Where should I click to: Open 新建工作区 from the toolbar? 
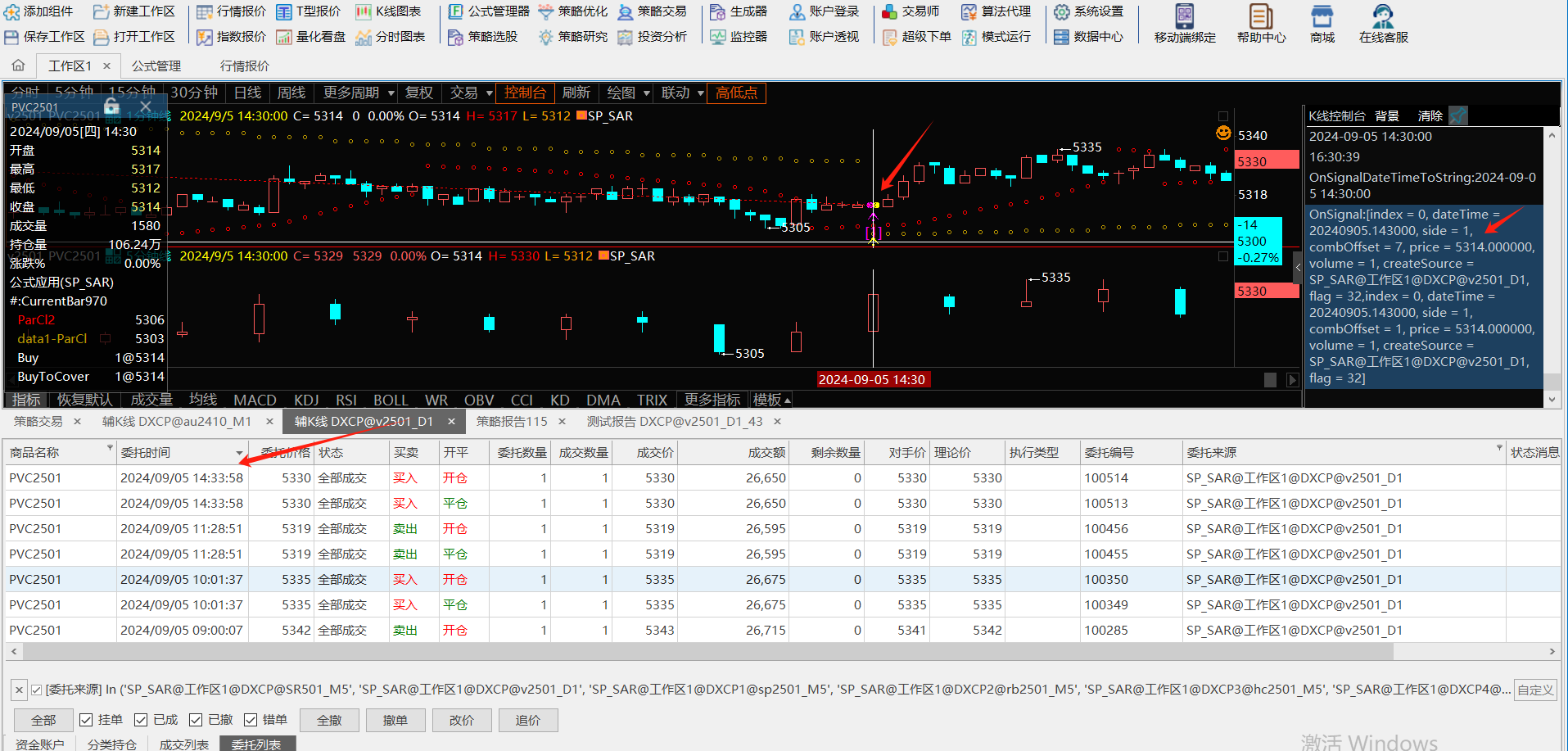(x=134, y=11)
